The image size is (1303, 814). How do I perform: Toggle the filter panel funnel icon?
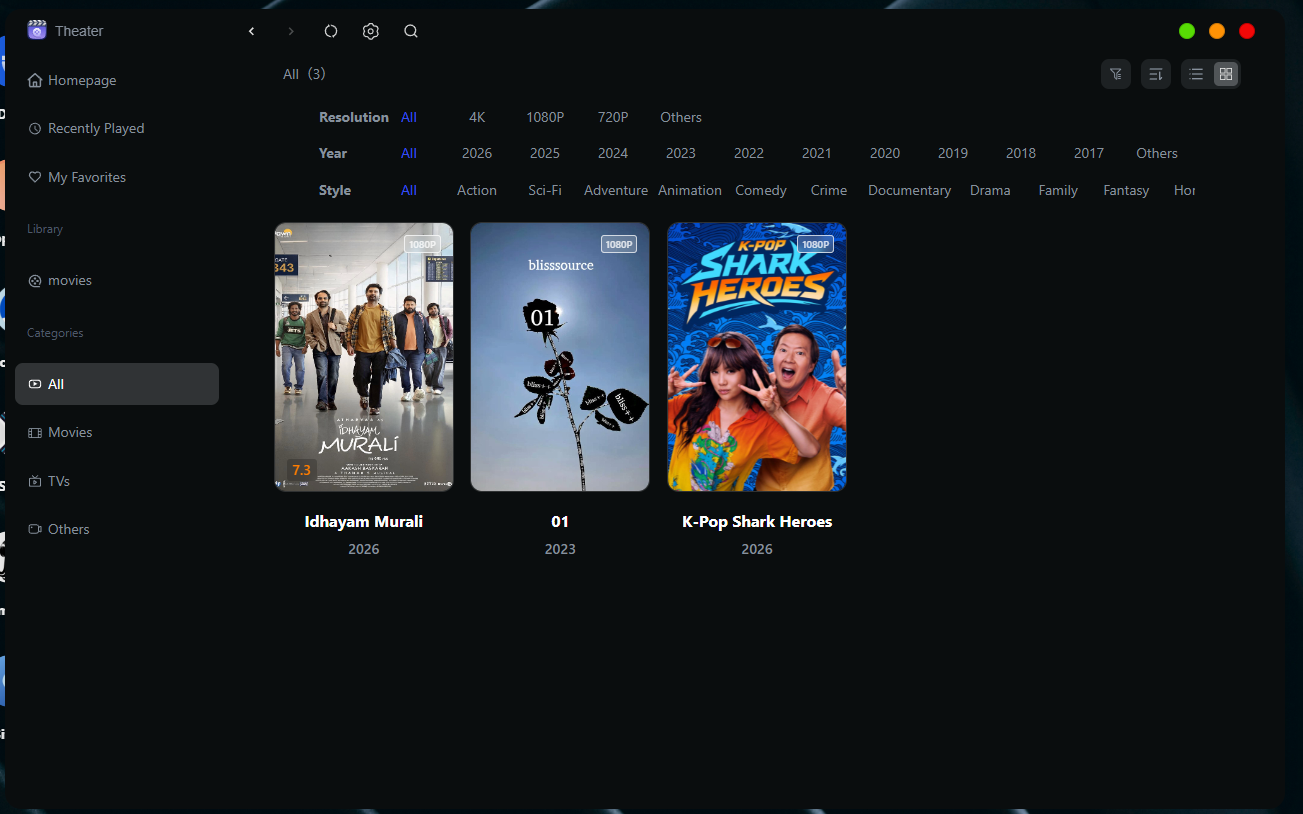point(1116,74)
